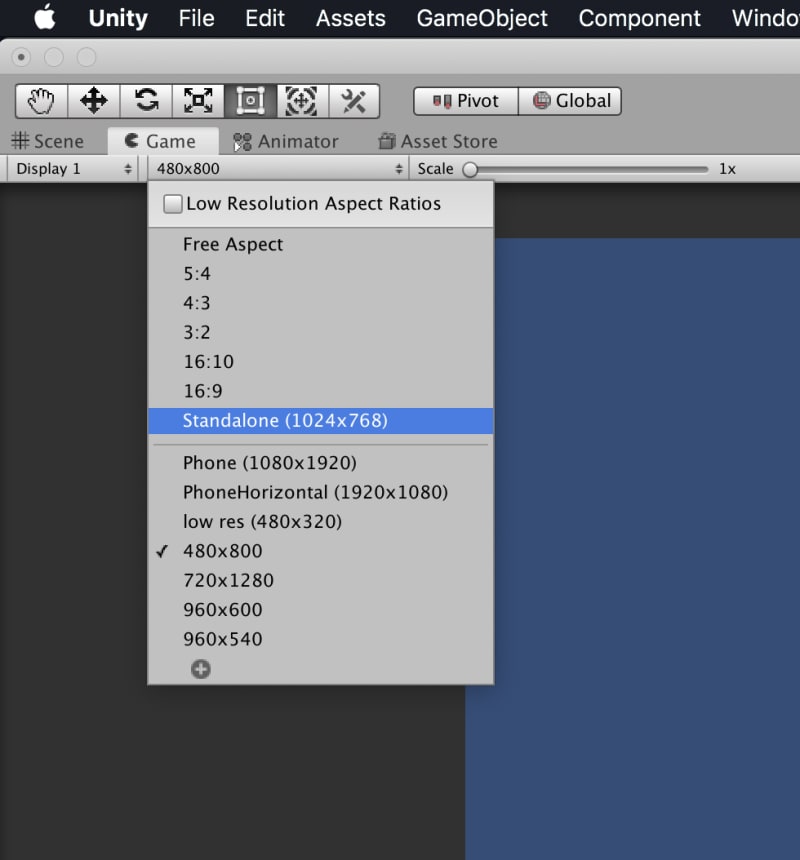Add a new custom resolution with plus
The width and height of the screenshot is (800, 860).
[201, 669]
